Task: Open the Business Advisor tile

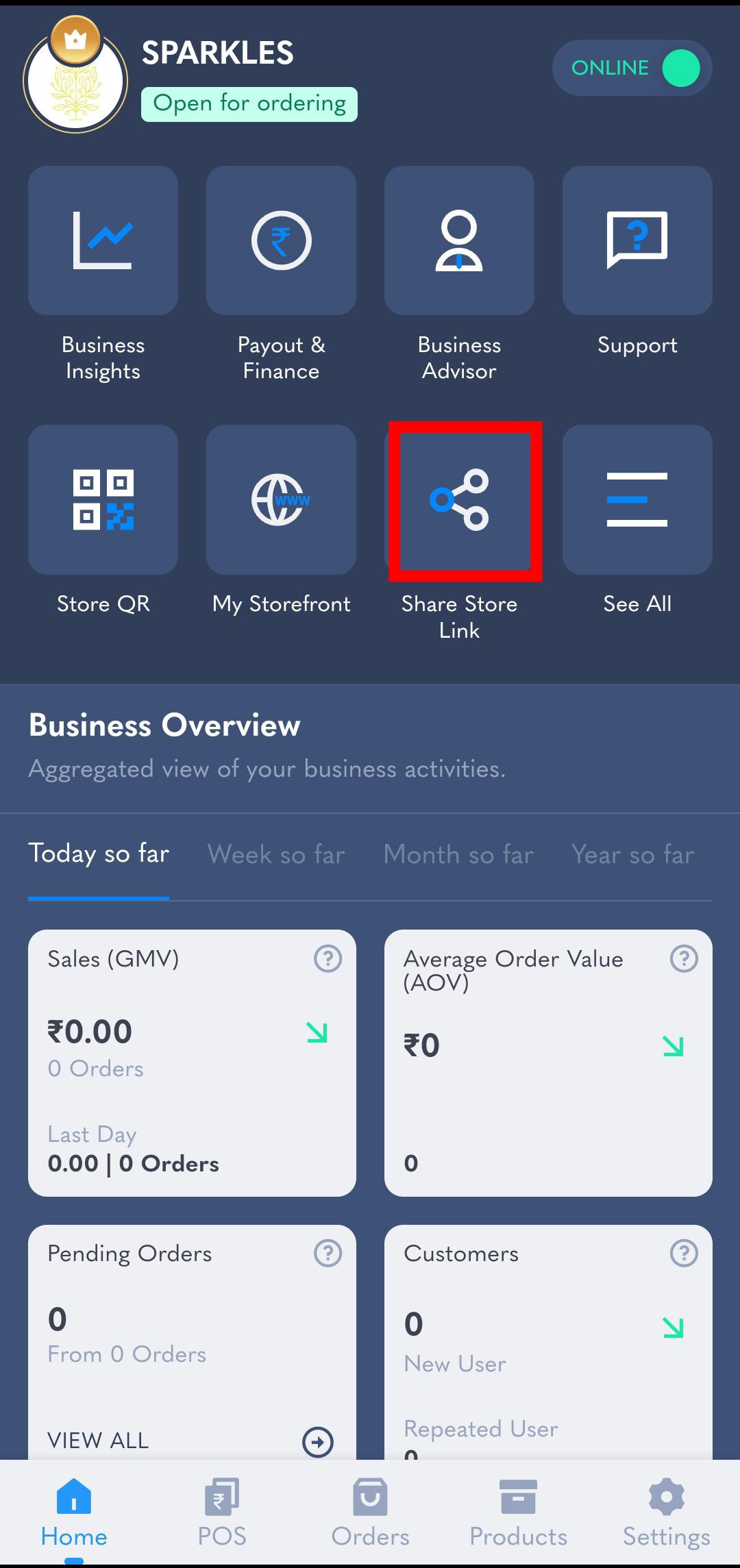Action: tap(459, 240)
